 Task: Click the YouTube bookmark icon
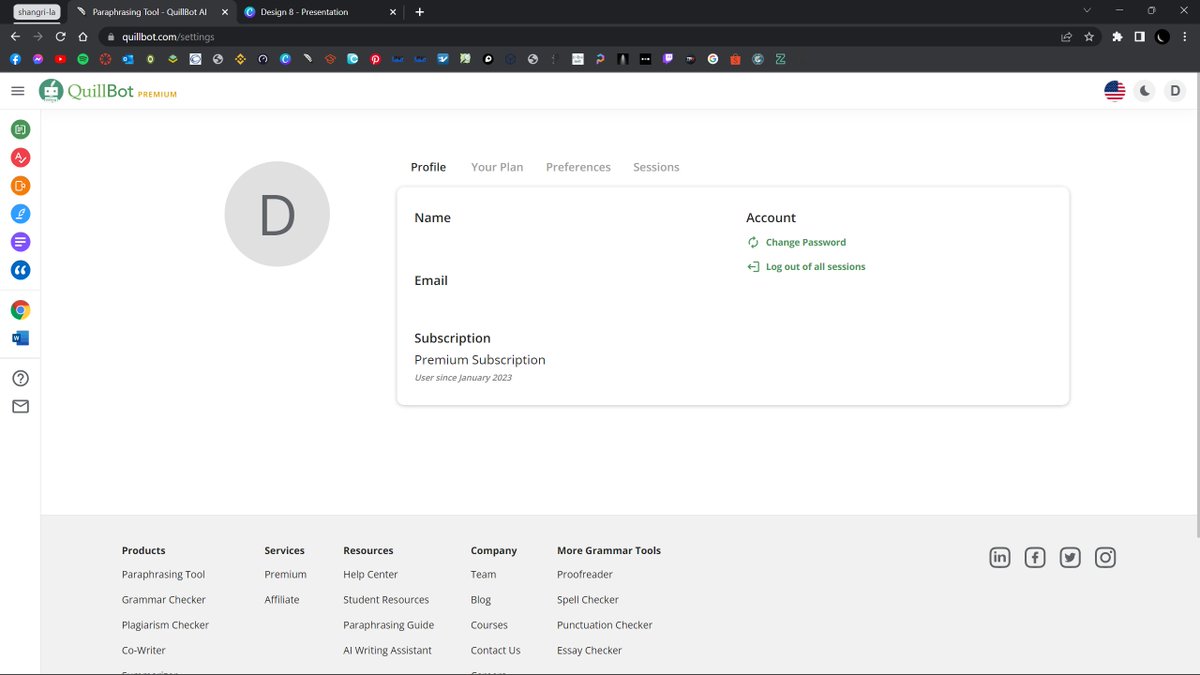(60, 59)
